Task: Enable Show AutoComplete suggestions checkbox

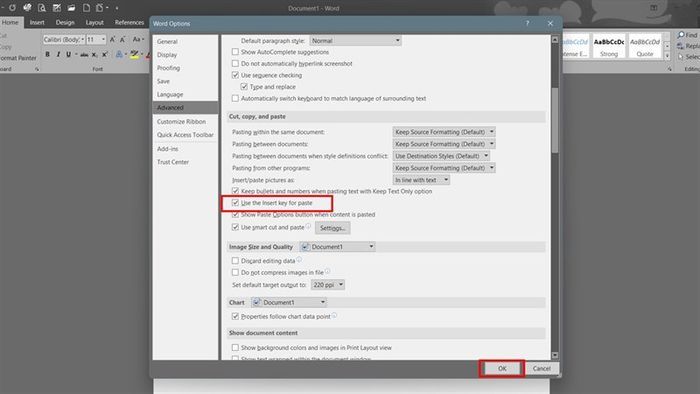Action: 235,52
